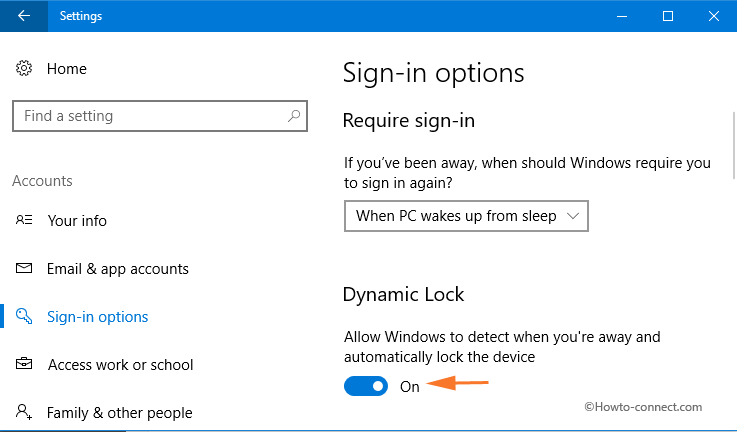
Task: Click the Family & other people icon
Action: point(24,412)
